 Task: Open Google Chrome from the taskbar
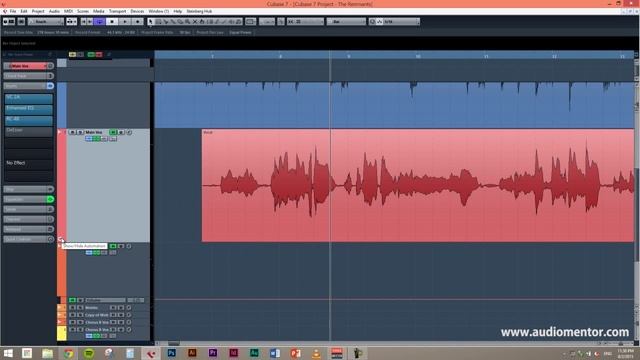[x=68, y=353]
